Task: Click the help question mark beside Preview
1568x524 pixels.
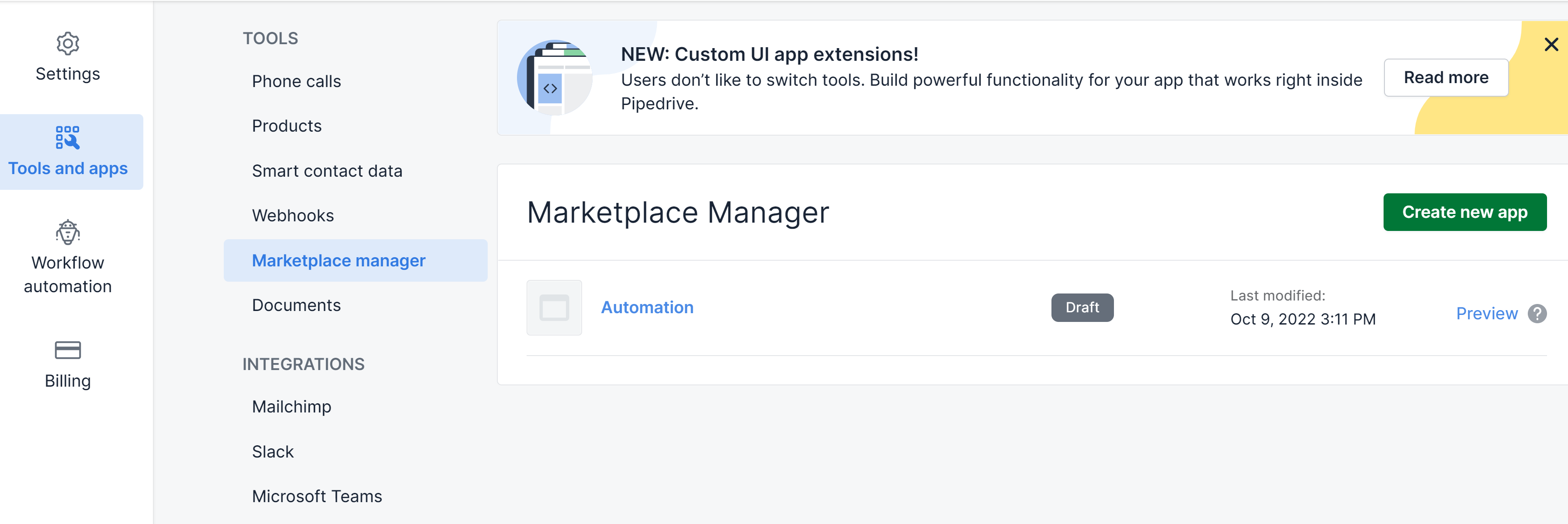Action: click(1537, 313)
